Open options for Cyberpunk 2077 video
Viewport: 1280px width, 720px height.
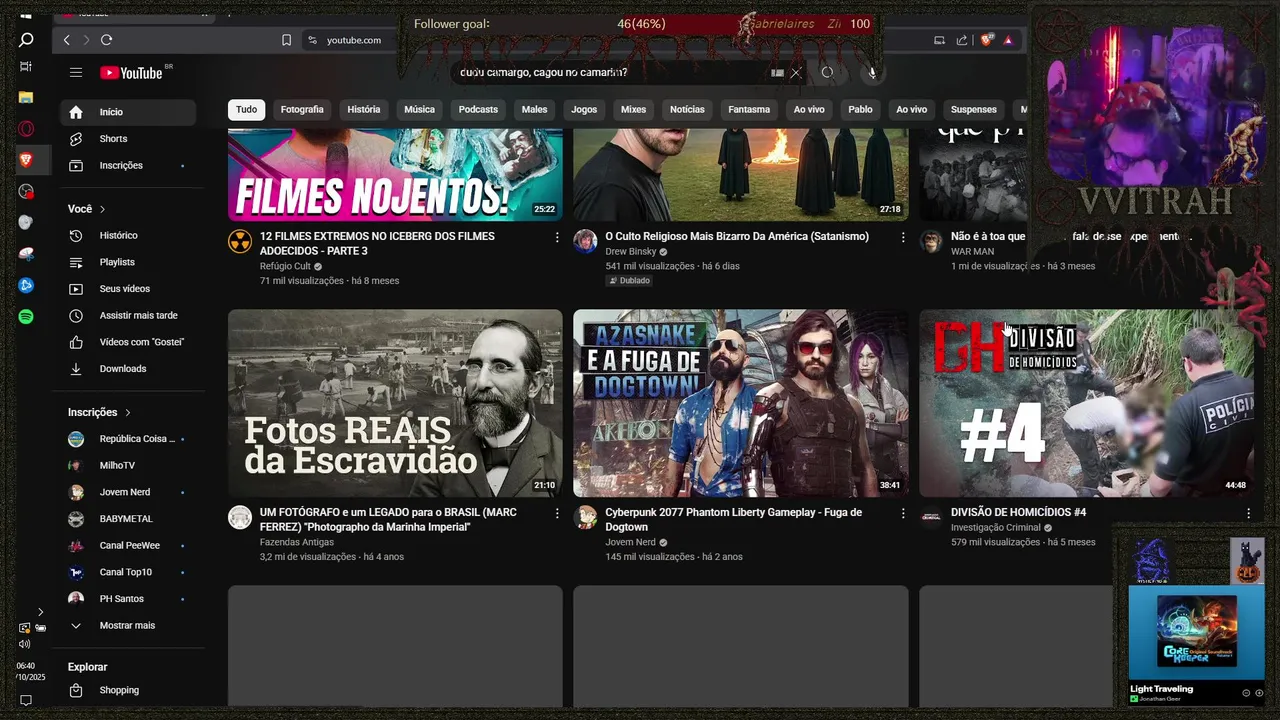coord(903,513)
